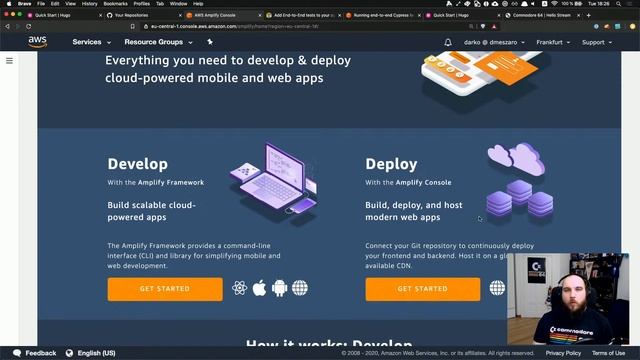
Task: Click the web globe icon under Develop
Action: (300, 288)
